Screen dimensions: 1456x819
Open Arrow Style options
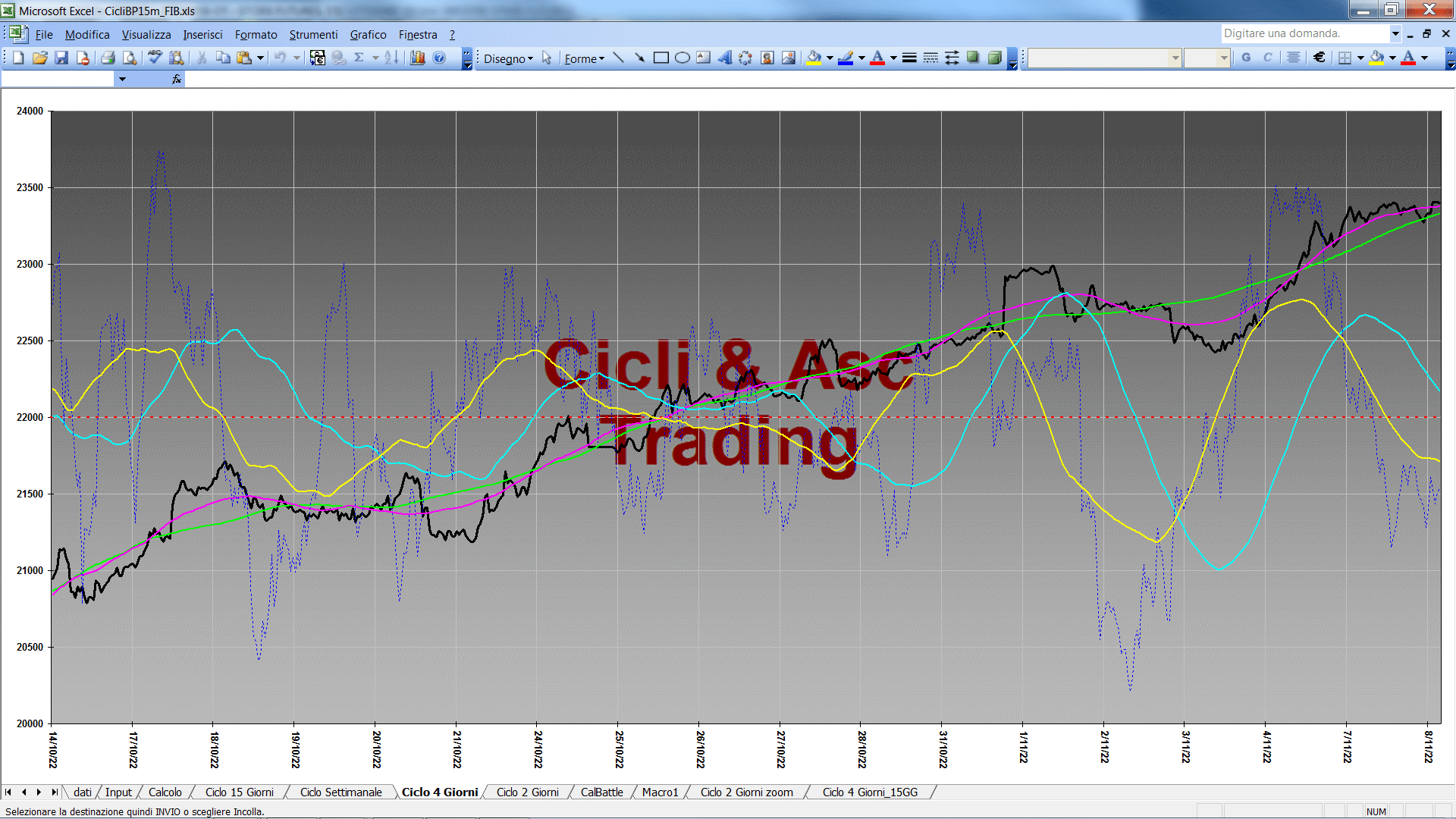tap(952, 58)
